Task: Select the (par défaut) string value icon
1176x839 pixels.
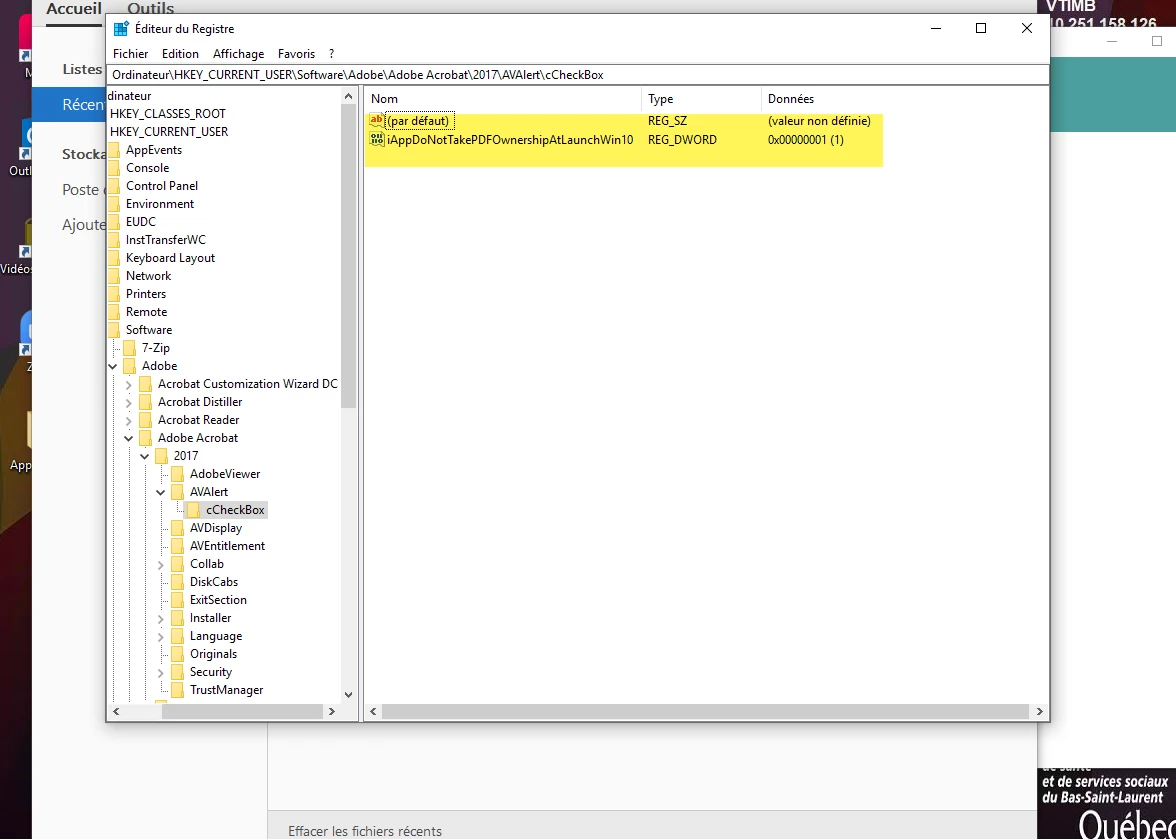Action: coord(376,121)
